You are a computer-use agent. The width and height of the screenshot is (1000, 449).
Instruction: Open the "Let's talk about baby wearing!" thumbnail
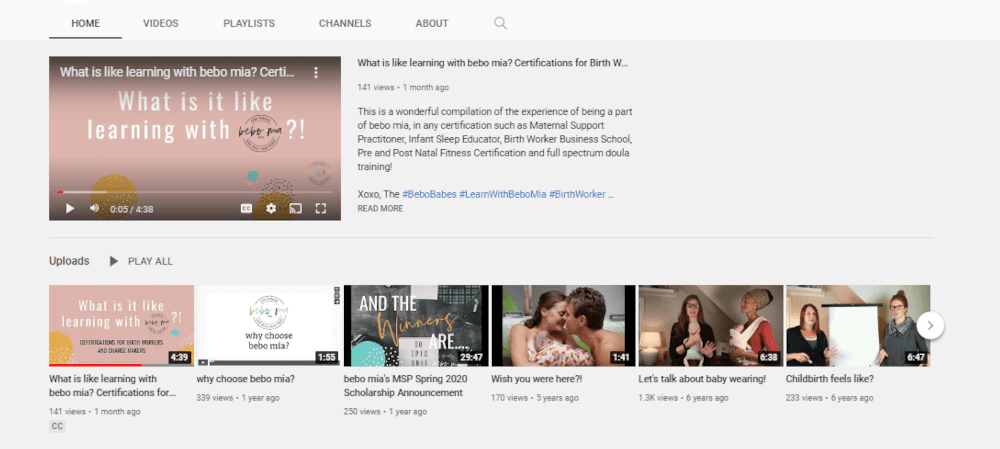(x=710, y=326)
